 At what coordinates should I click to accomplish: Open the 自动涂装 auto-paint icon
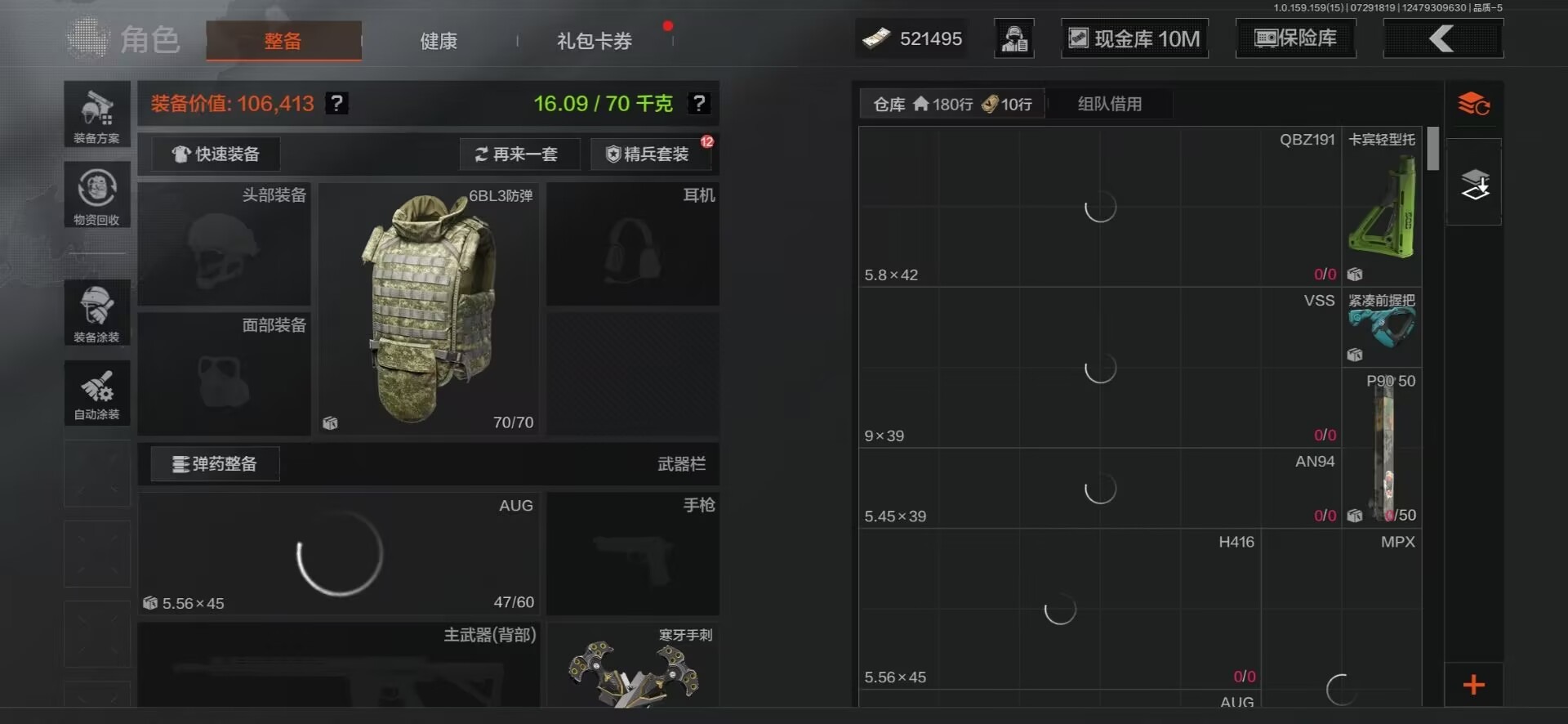pos(97,392)
